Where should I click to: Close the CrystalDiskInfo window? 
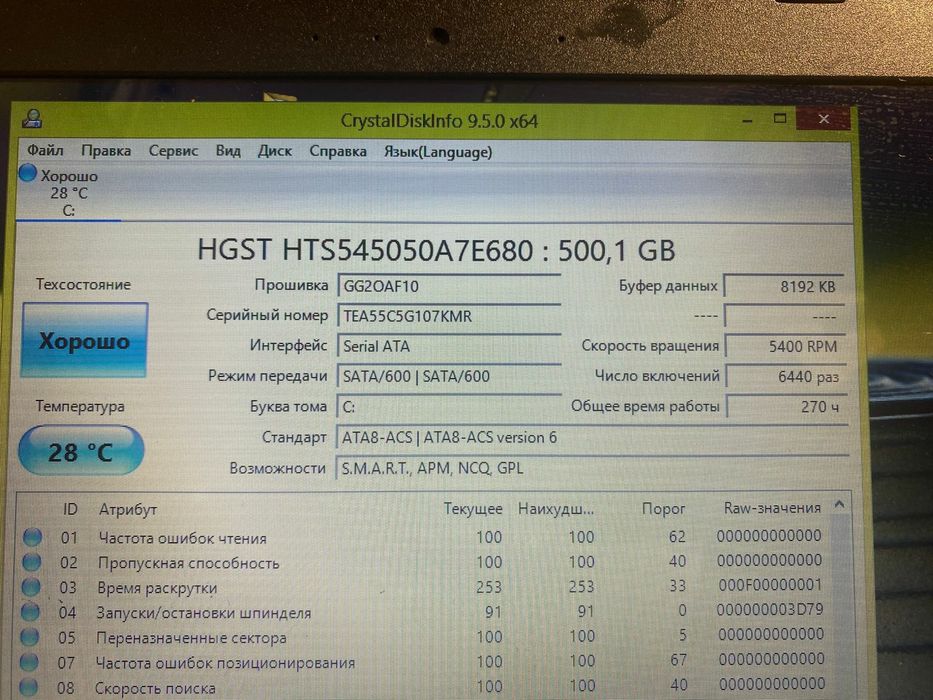824,118
